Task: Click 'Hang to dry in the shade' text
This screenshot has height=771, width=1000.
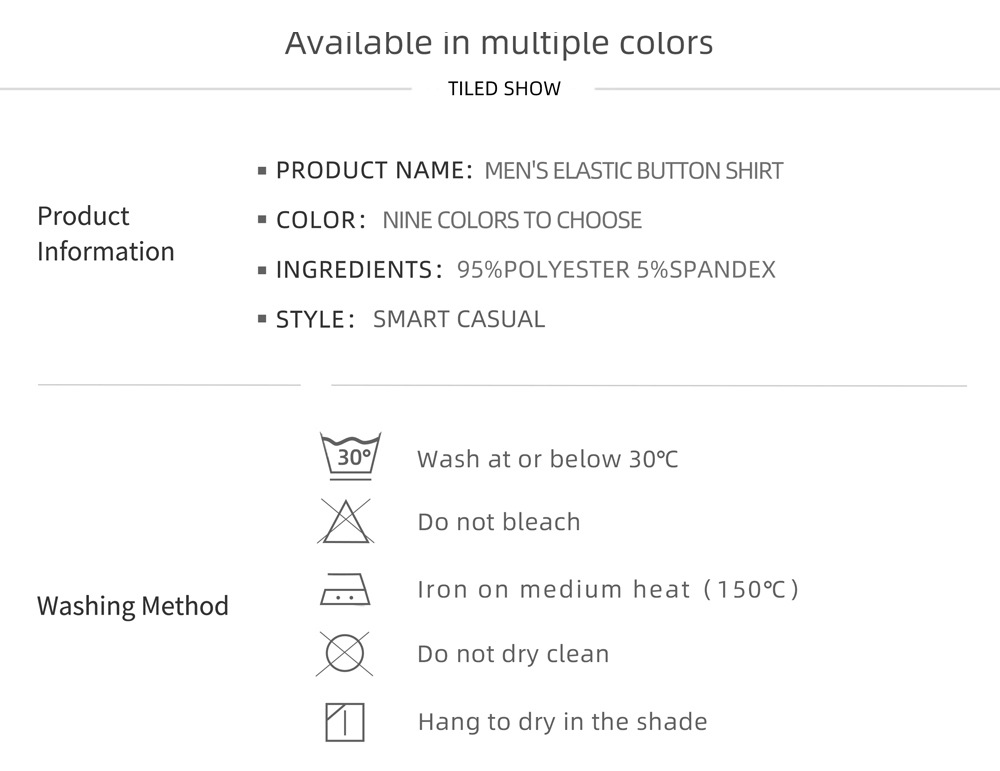Action: (562, 721)
